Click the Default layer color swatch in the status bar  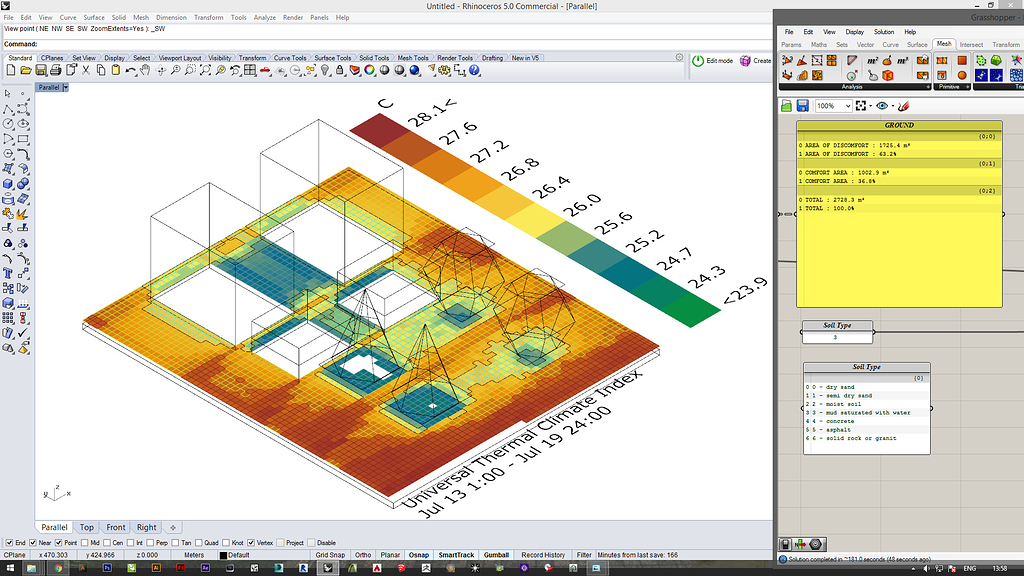(x=224, y=553)
